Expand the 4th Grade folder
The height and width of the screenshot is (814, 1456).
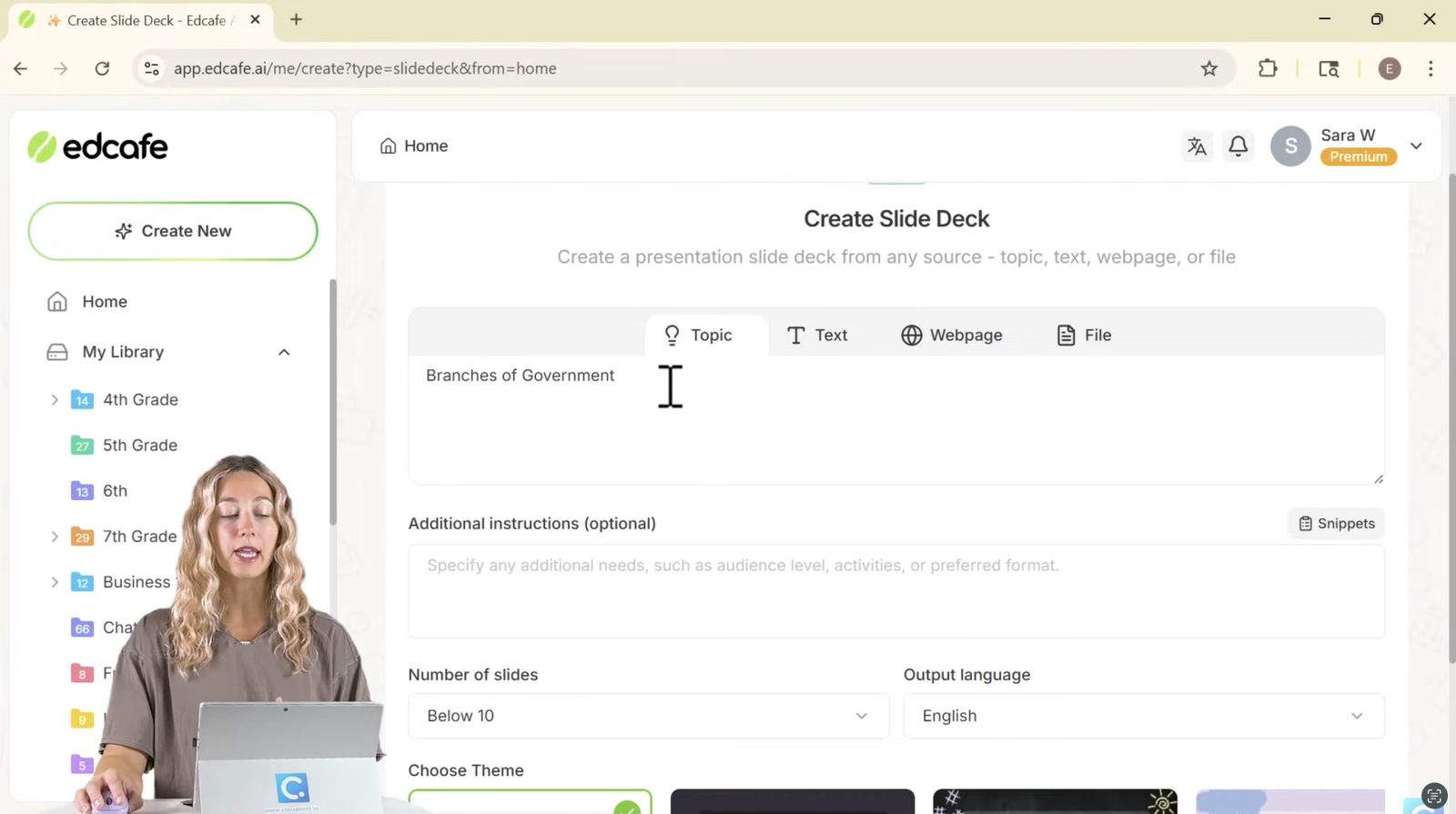(x=55, y=400)
